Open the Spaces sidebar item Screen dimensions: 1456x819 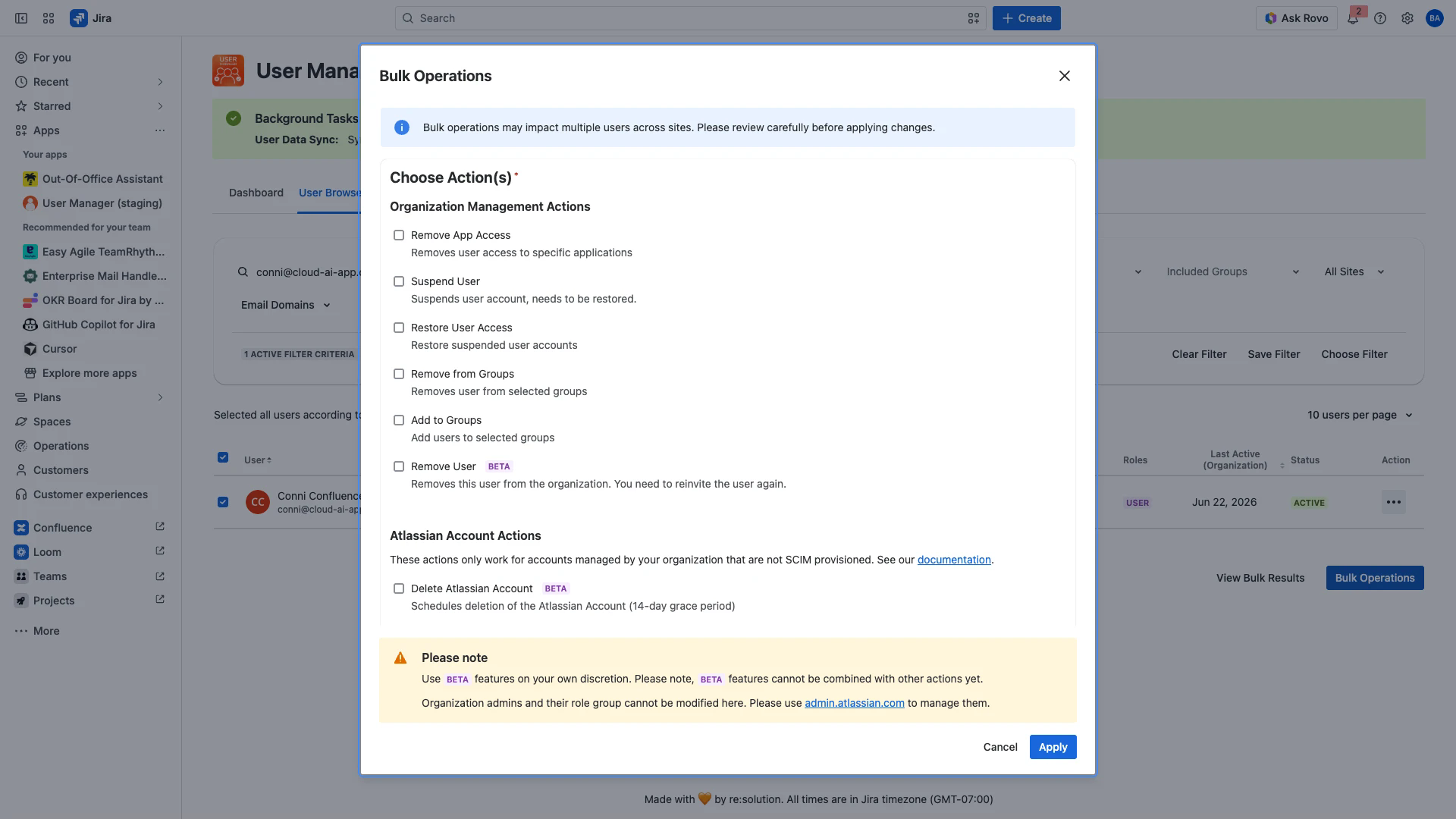pyautogui.click(x=91, y=422)
